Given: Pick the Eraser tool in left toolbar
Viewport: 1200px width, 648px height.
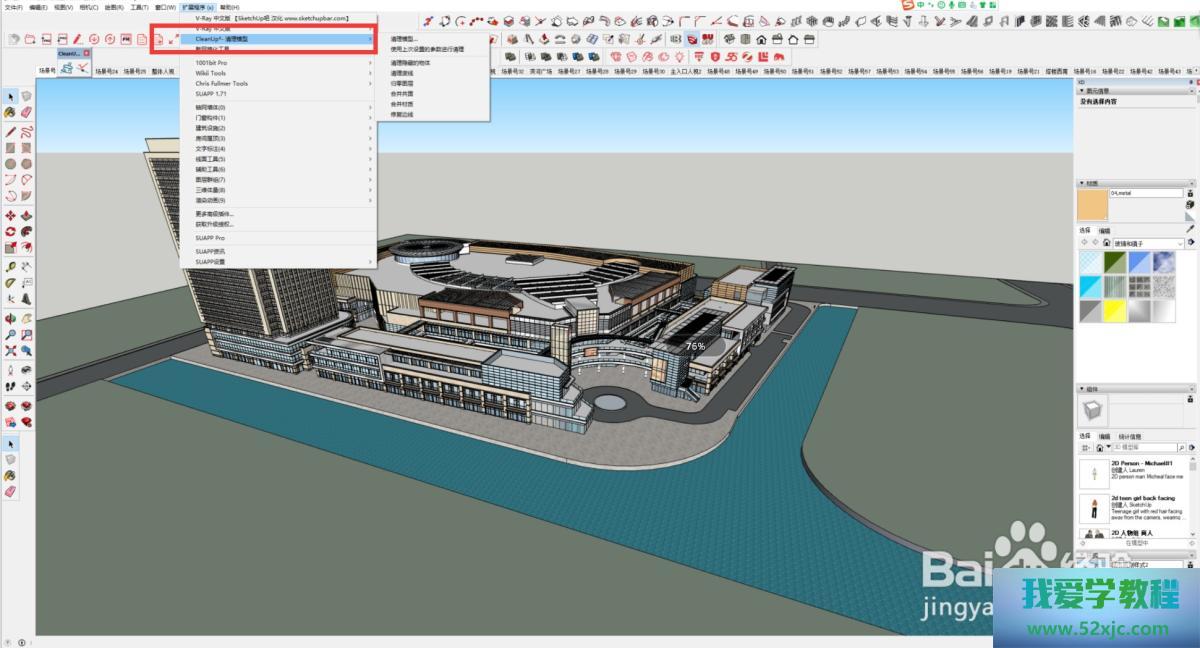Looking at the screenshot, I should pyautogui.click(x=27, y=114).
